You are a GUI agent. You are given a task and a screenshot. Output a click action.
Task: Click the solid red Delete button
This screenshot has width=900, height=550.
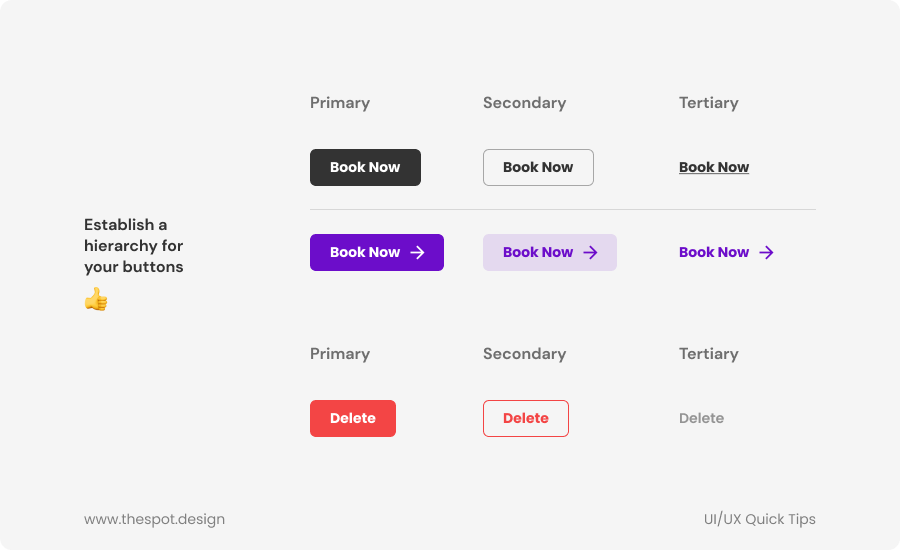click(353, 419)
